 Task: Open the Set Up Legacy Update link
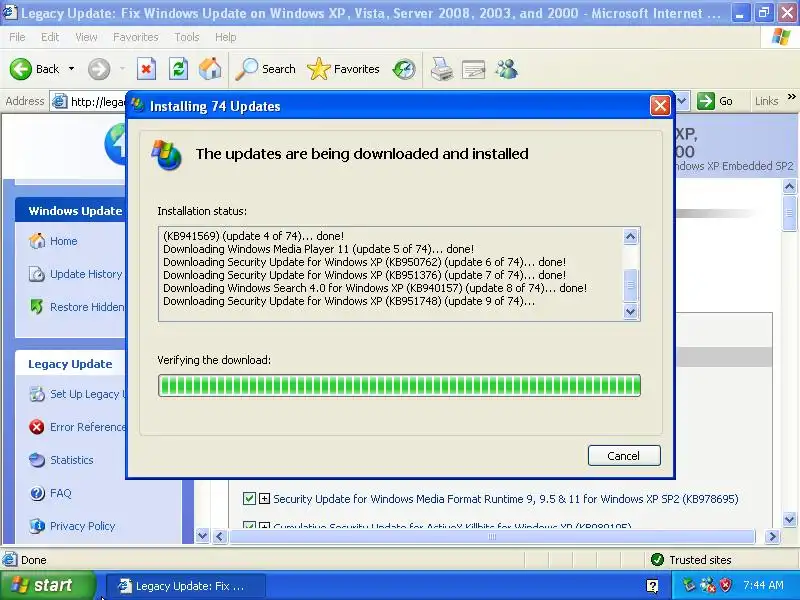(87, 394)
